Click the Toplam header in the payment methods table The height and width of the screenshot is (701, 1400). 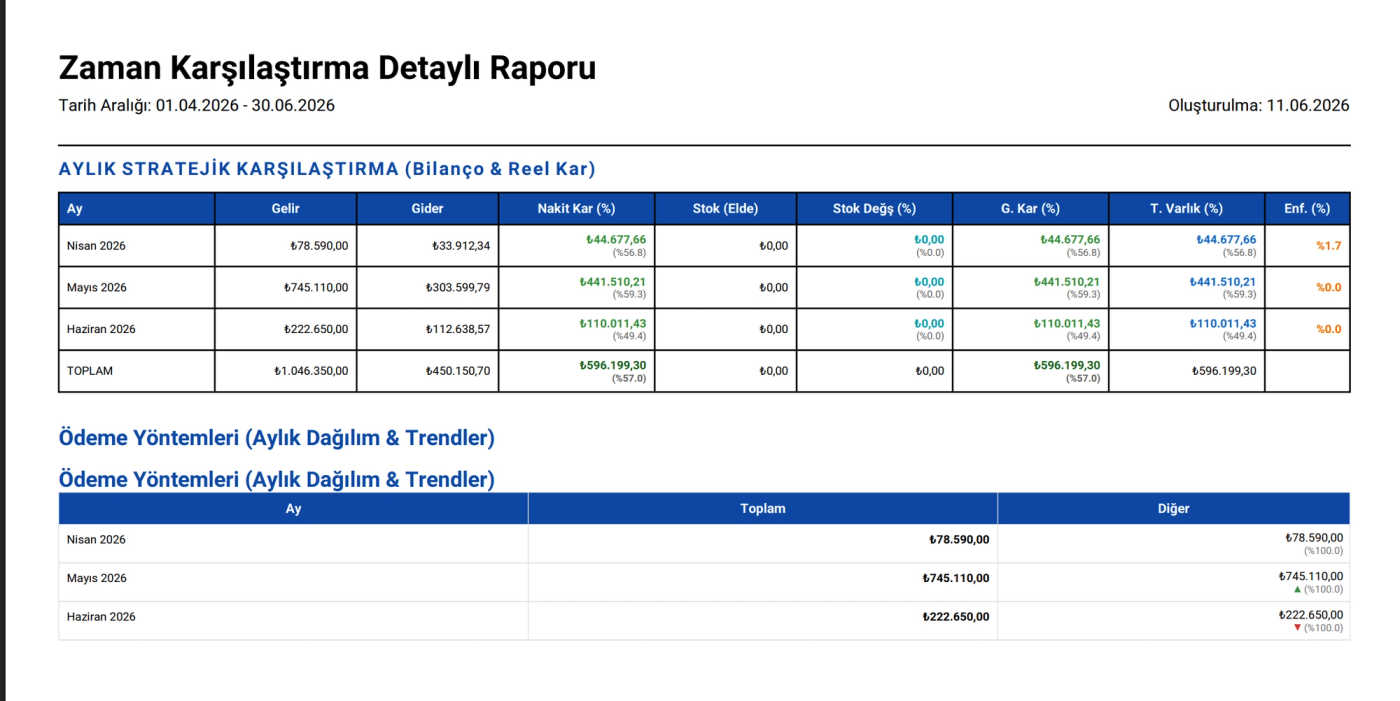(763, 509)
